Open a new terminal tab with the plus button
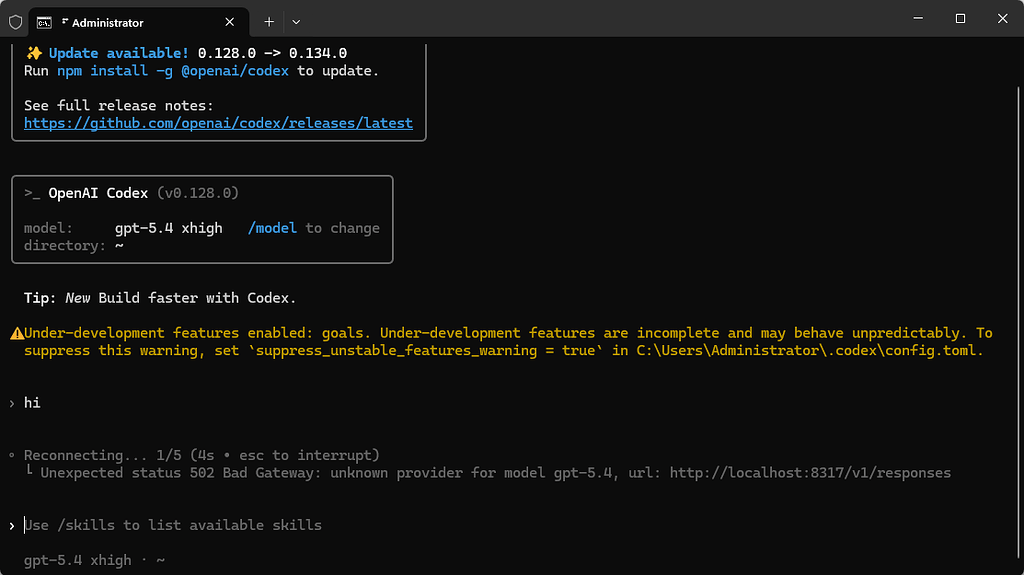1024x575 pixels. click(269, 22)
